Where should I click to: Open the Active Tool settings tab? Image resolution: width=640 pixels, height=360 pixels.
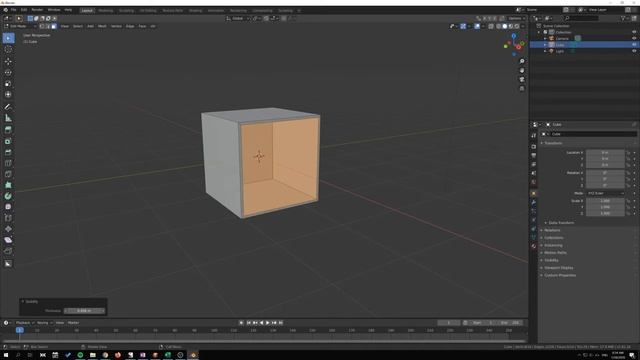(x=533, y=136)
